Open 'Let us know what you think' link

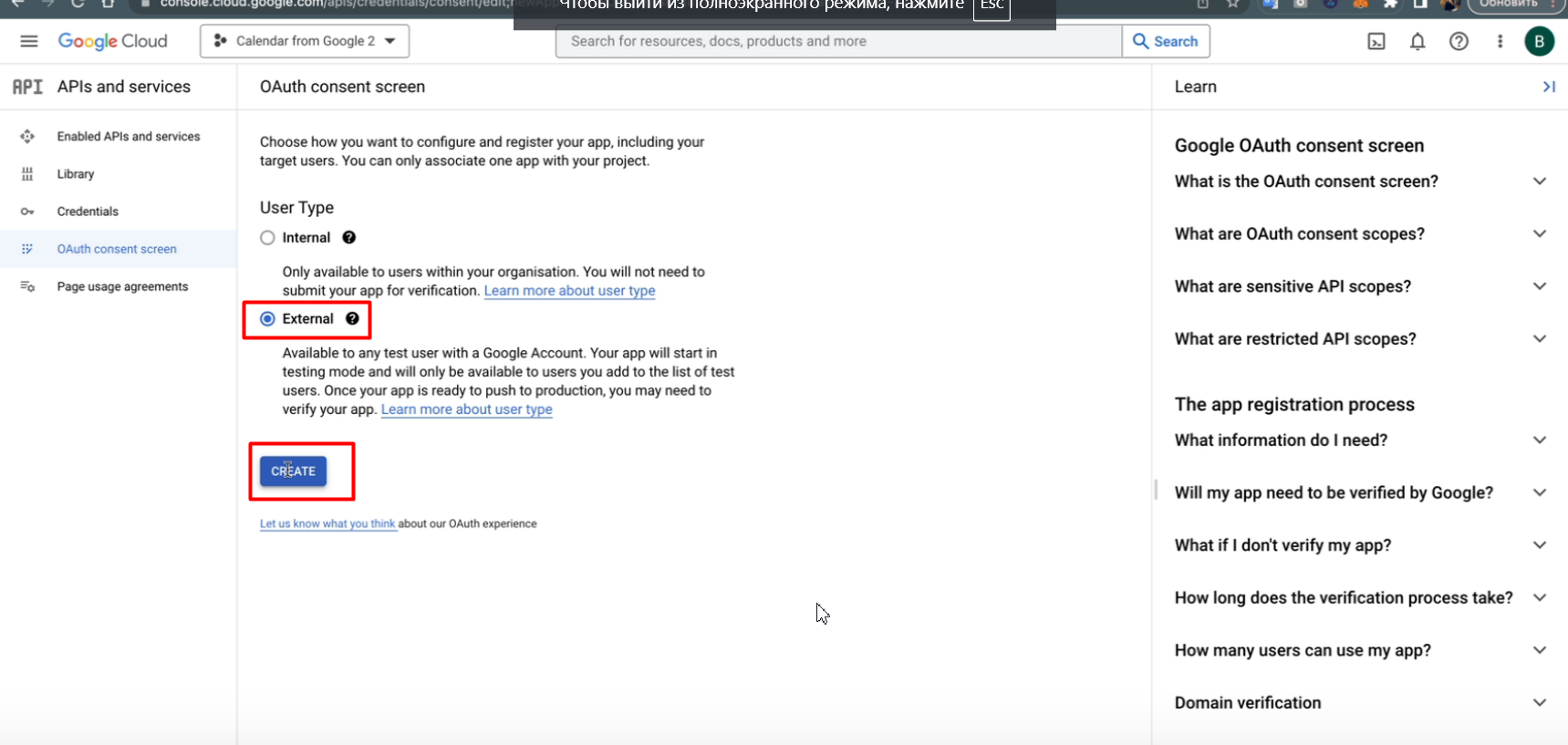(x=327, y=524)
